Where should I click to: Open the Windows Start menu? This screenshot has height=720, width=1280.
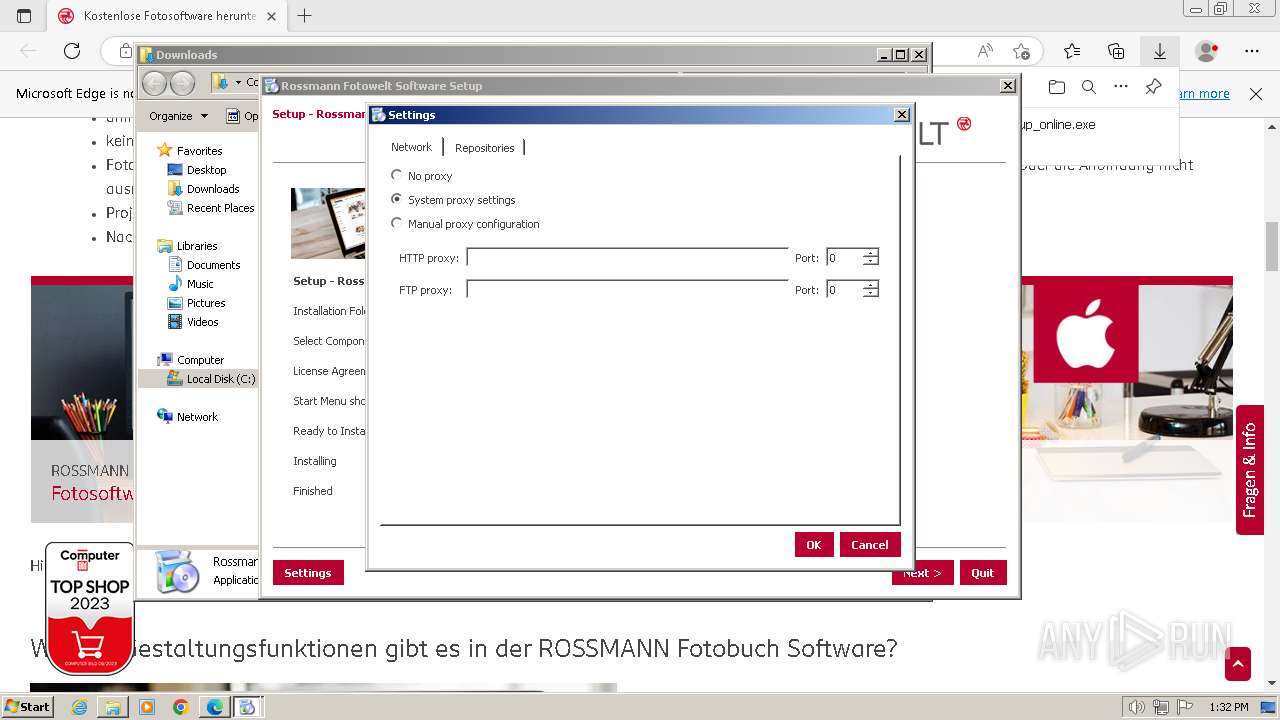[27, 707]
